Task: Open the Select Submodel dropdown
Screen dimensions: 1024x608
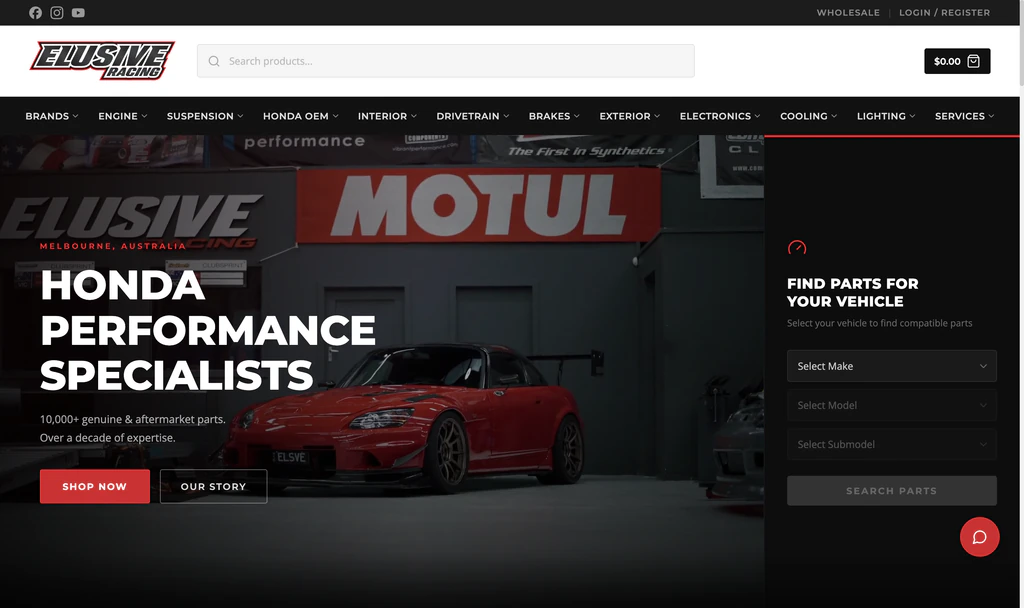Action: (x=891, y=445)
